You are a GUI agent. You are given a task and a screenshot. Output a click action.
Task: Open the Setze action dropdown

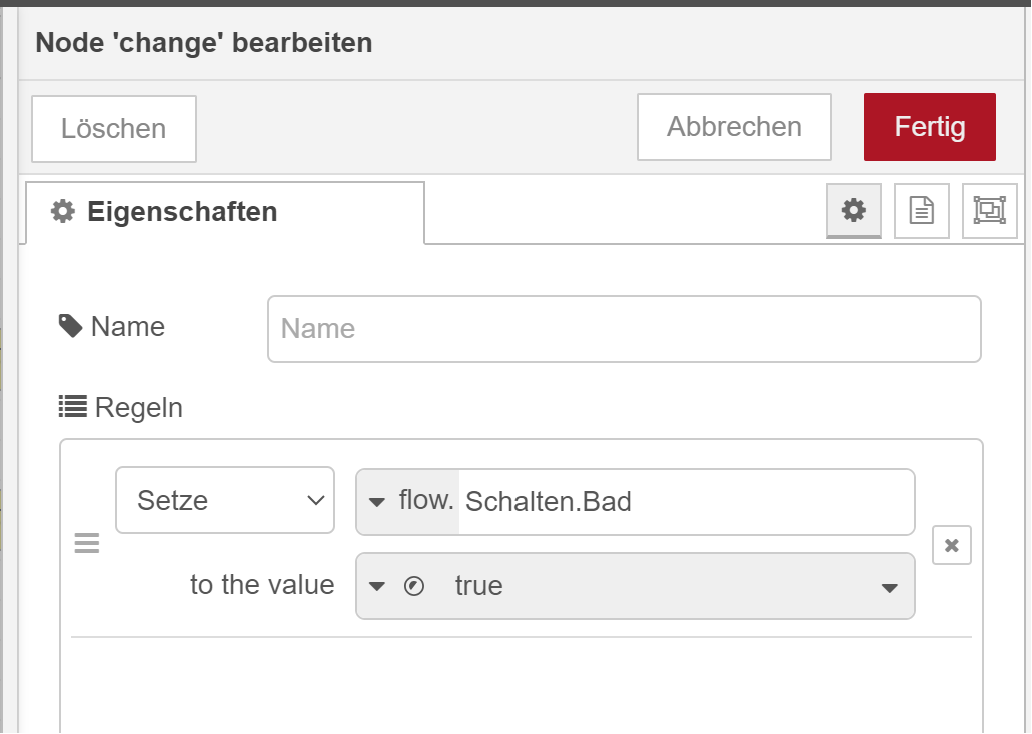225,500
